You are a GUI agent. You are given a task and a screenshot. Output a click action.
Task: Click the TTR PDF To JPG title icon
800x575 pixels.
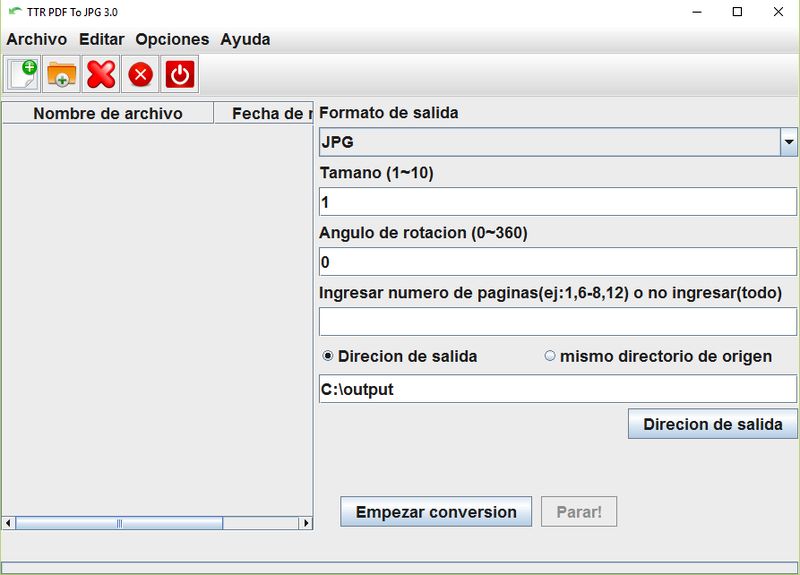coord(15,11)
